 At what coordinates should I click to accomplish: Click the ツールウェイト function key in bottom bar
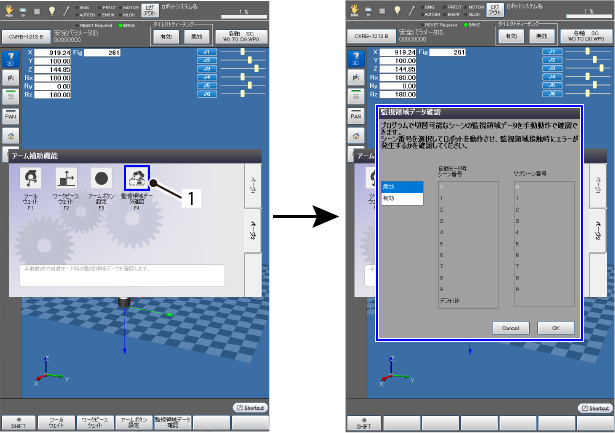point(56,423)
